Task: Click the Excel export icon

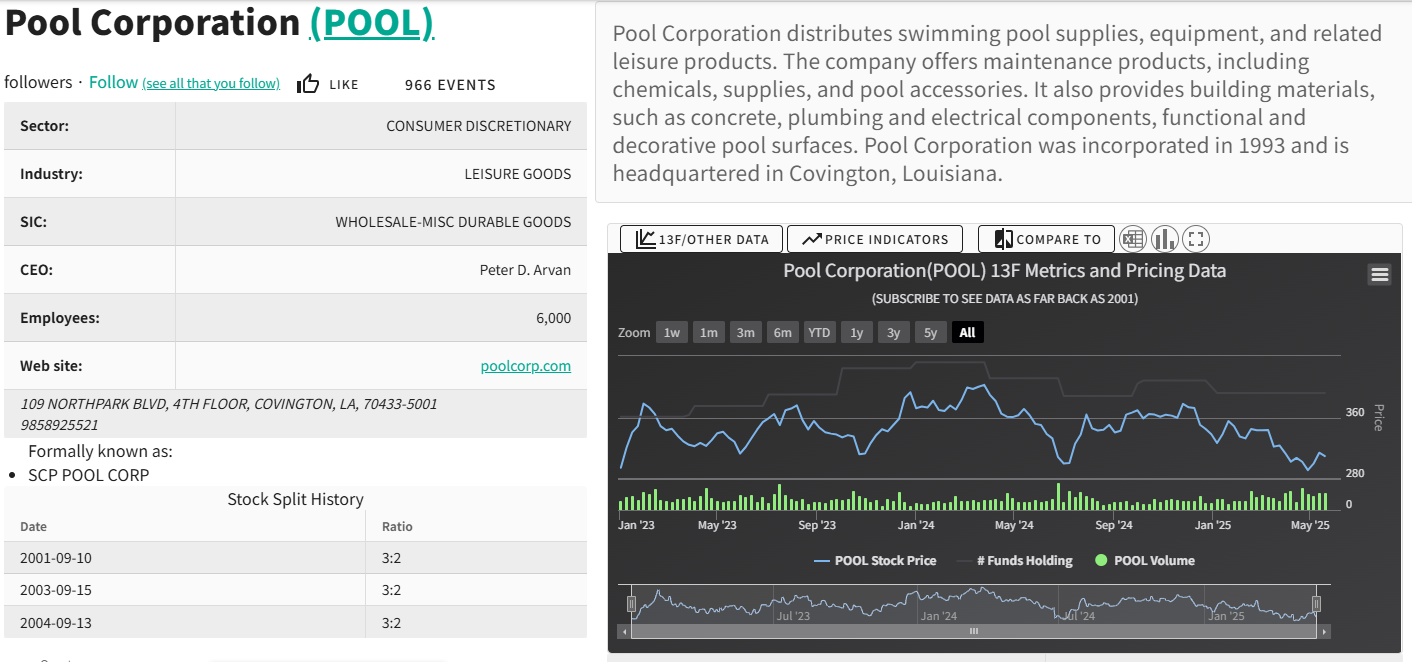Action: pyautogui.click(x=1132, y=239)
